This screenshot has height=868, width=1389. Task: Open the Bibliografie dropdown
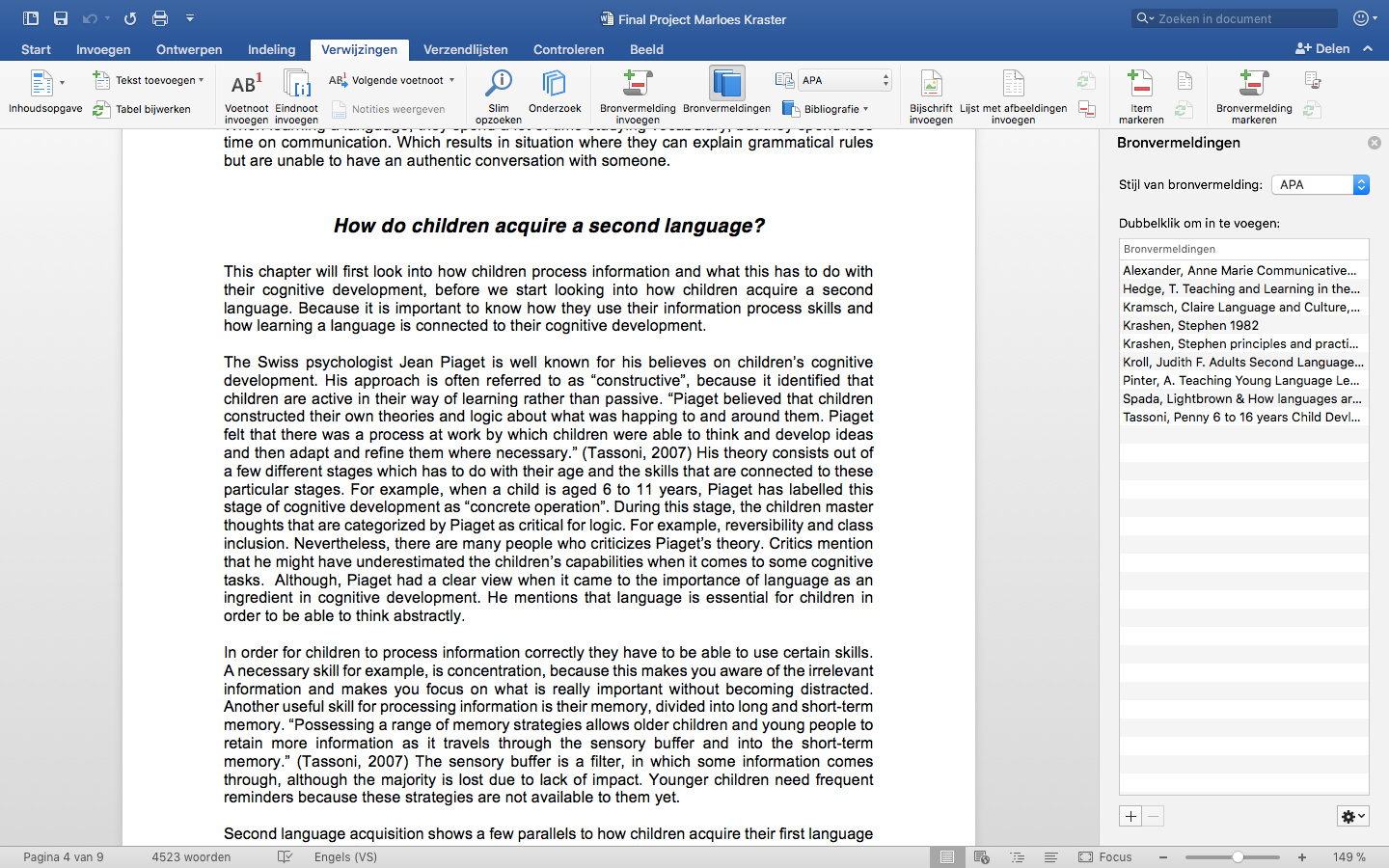[826, 109]
